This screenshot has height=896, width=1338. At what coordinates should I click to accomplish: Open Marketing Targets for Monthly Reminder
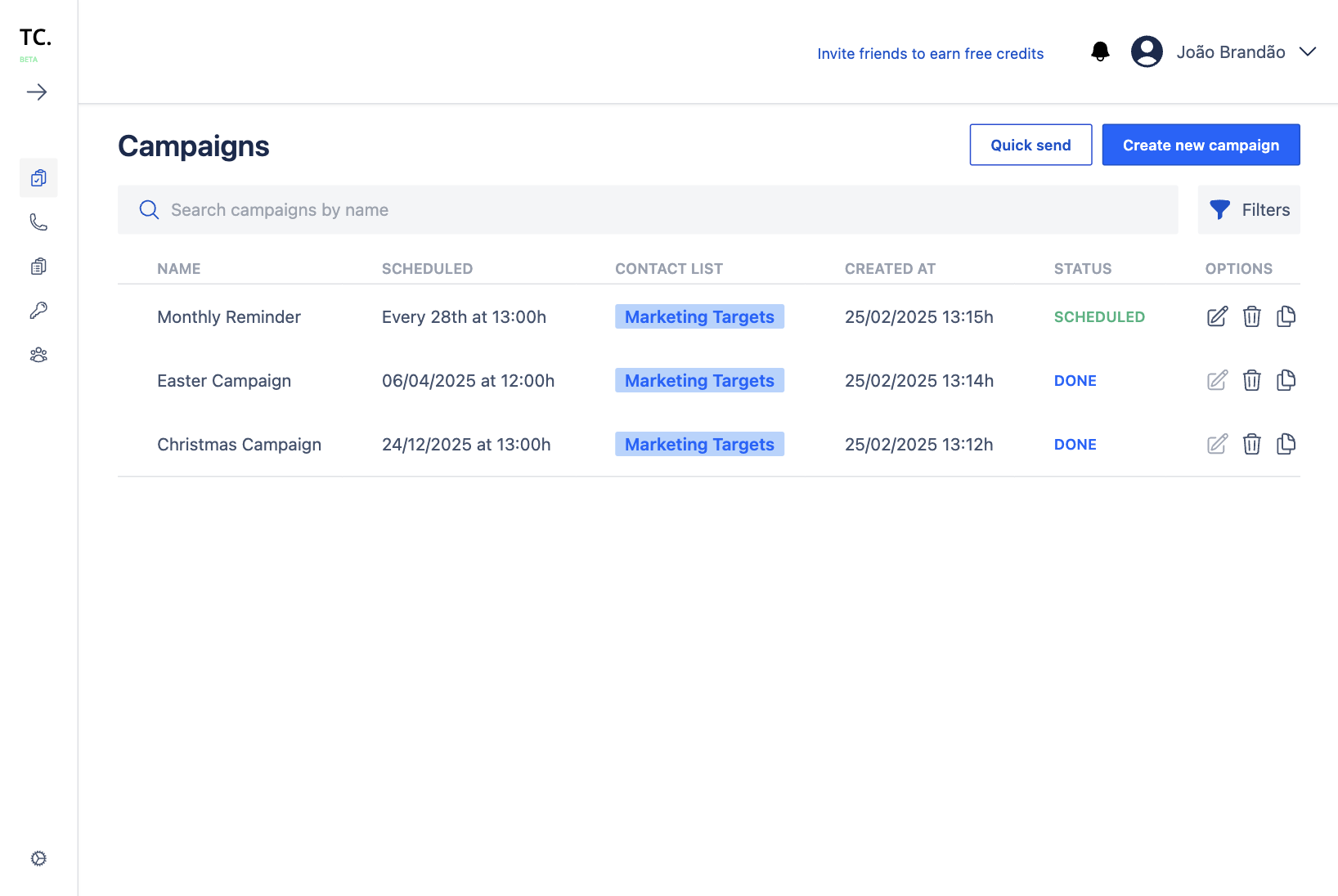coord(699,316)
